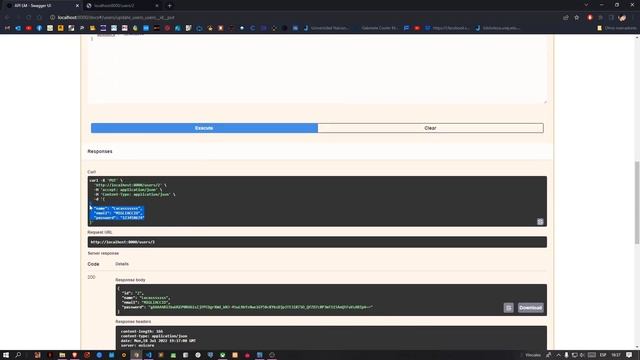Screen dimensions: 640x360
Task: Click the browser back arrow
Action: (x=7, y=18)
